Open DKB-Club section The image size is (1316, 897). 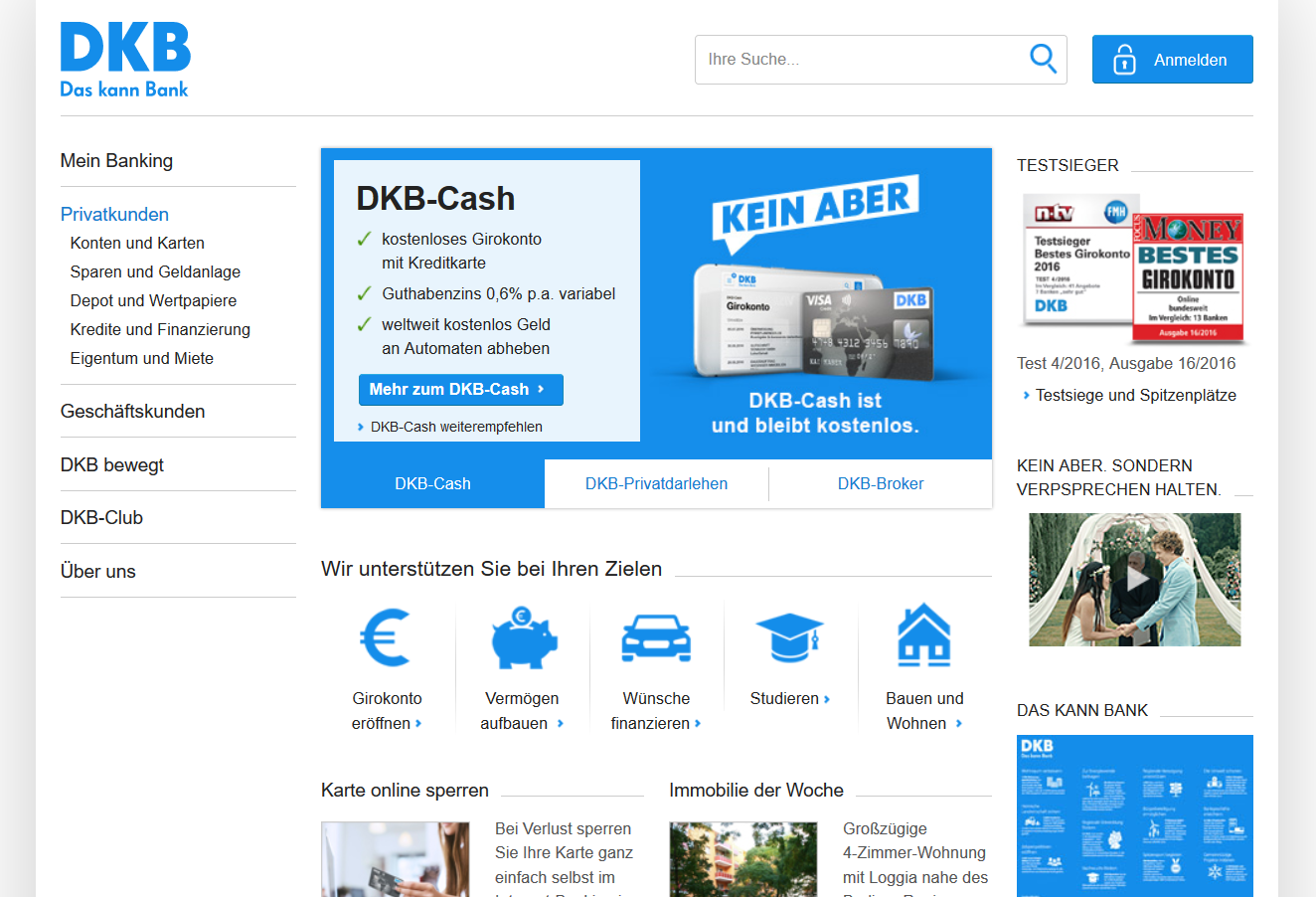tap(101, 517)
